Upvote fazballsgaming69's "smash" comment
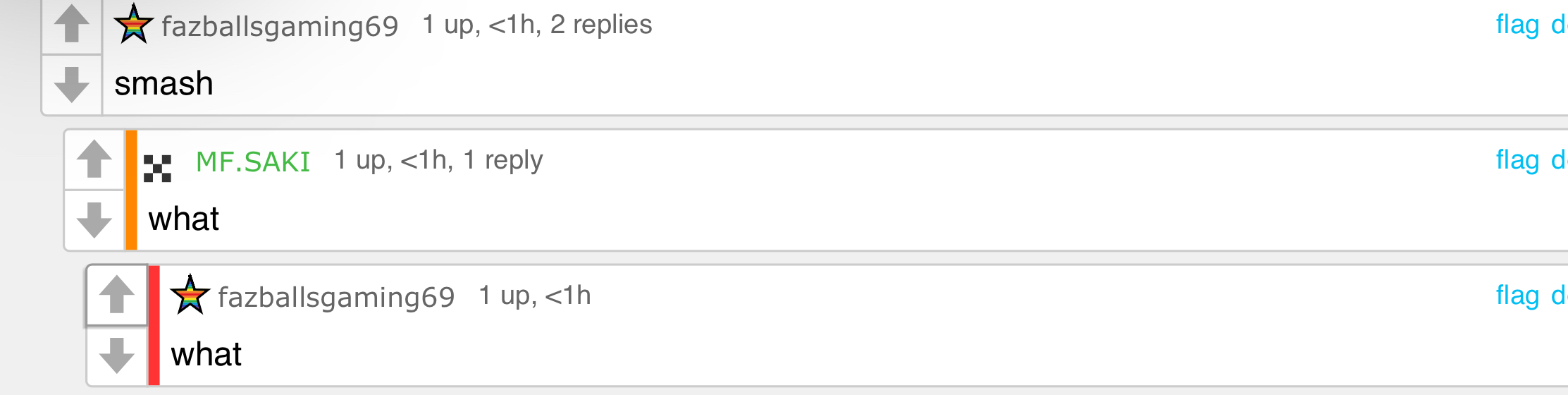The image size is (1568, 395). (x=72, y=25)
